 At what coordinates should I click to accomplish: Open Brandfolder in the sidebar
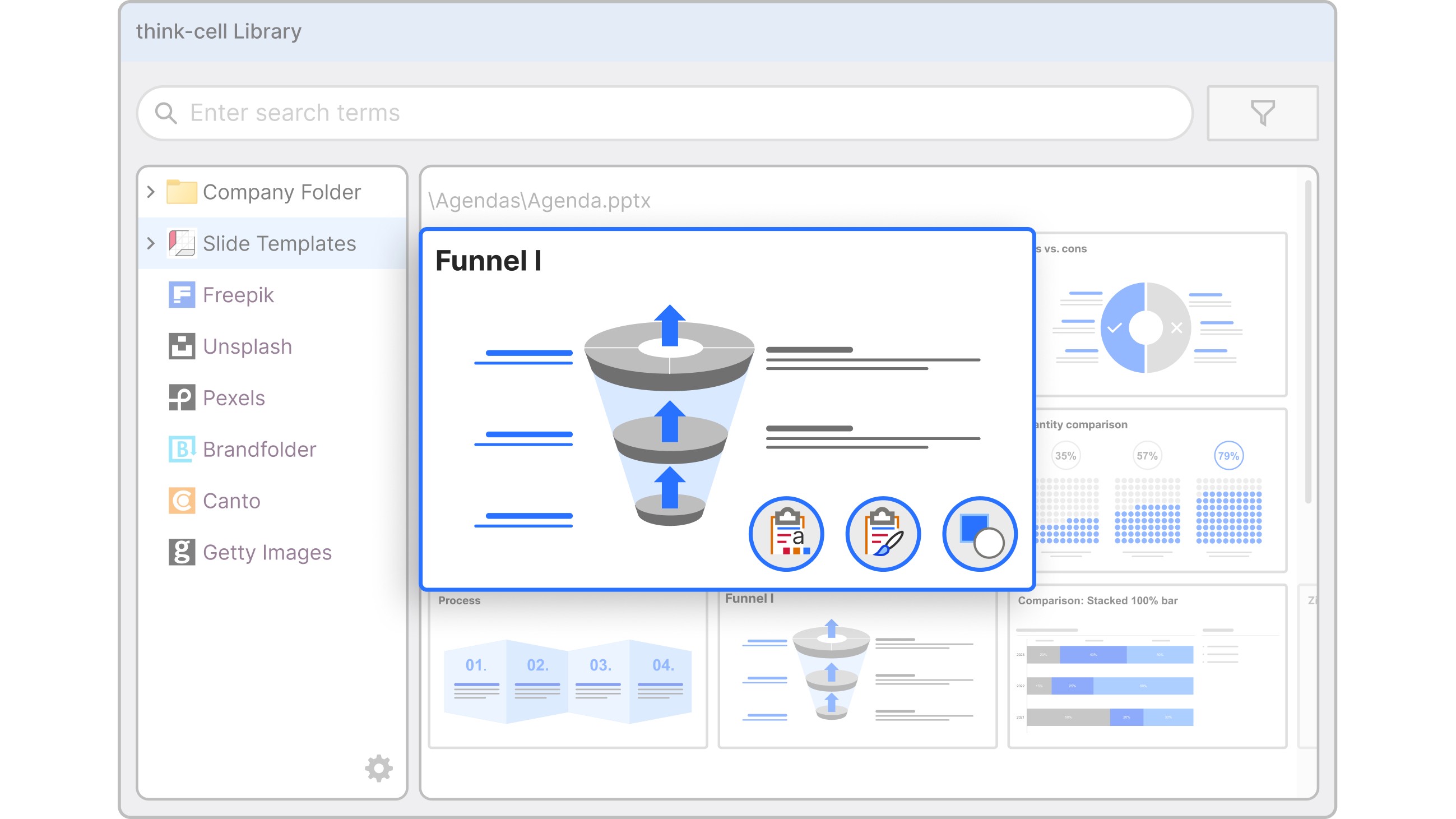pyautogui.click(x=259, y=450)
